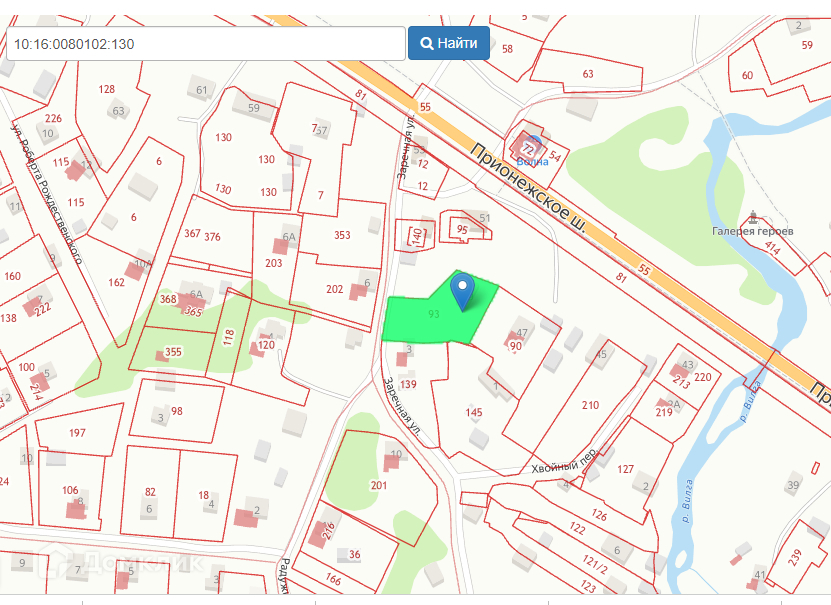Click the cadastral number search field

[x=206, y=43]
